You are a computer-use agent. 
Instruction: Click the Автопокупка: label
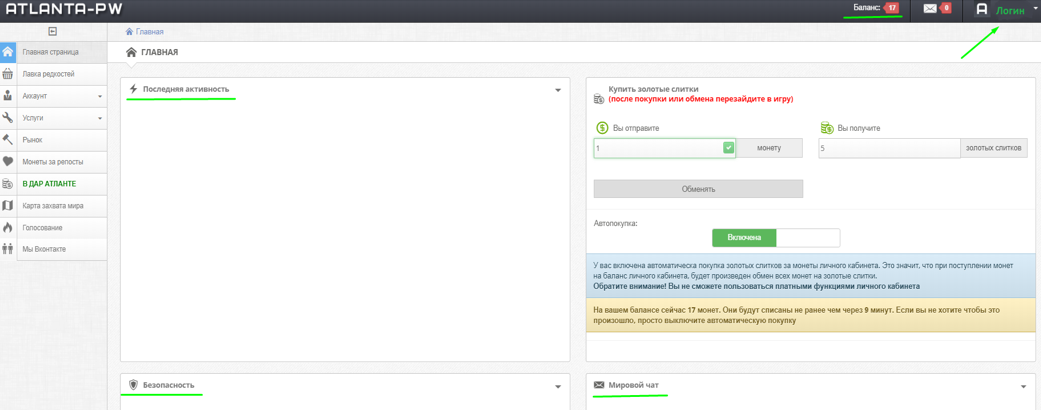615,224
